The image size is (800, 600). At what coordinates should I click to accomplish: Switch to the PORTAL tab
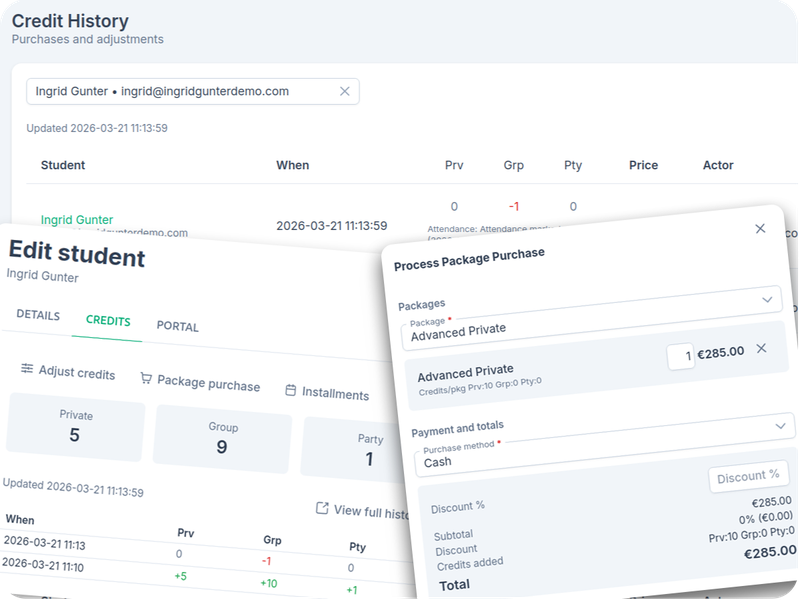[176, 326]
